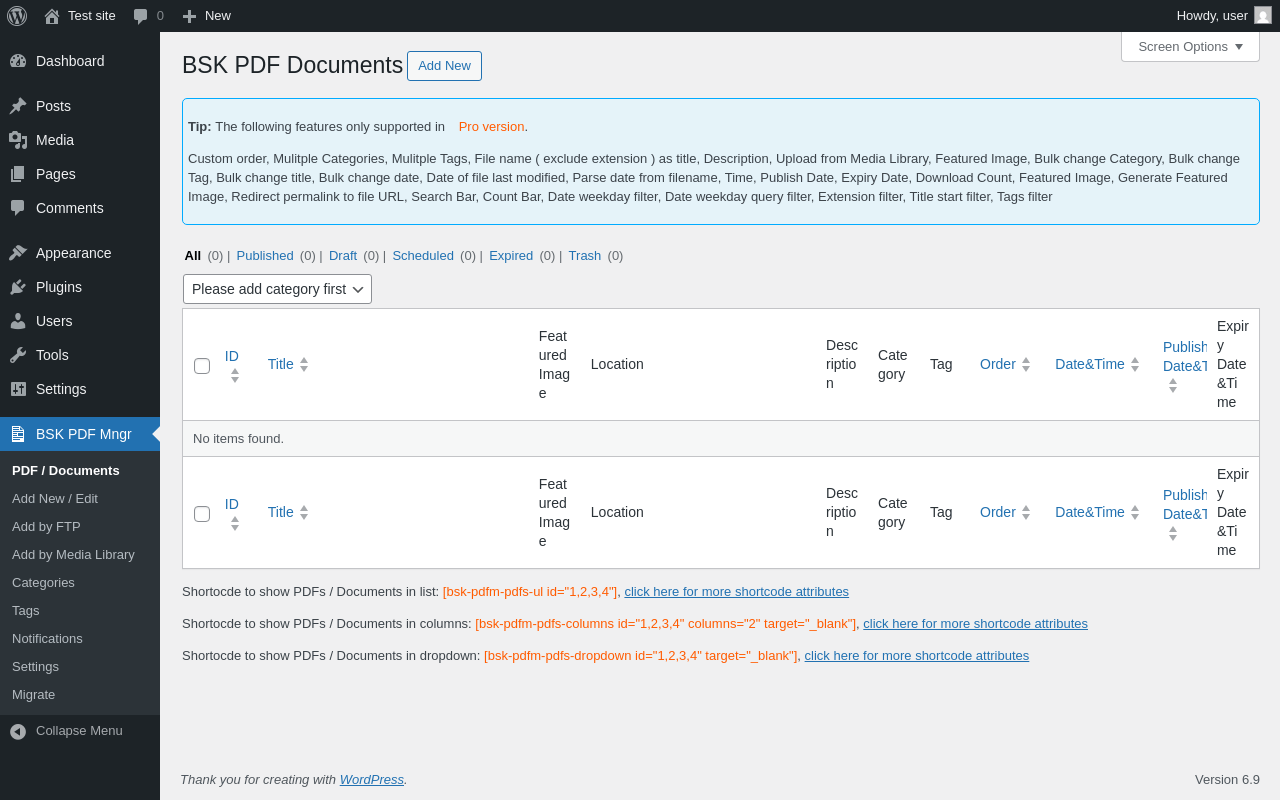Open the user avatar in admin bar

pyautogui.click(x=1263, y=15)
